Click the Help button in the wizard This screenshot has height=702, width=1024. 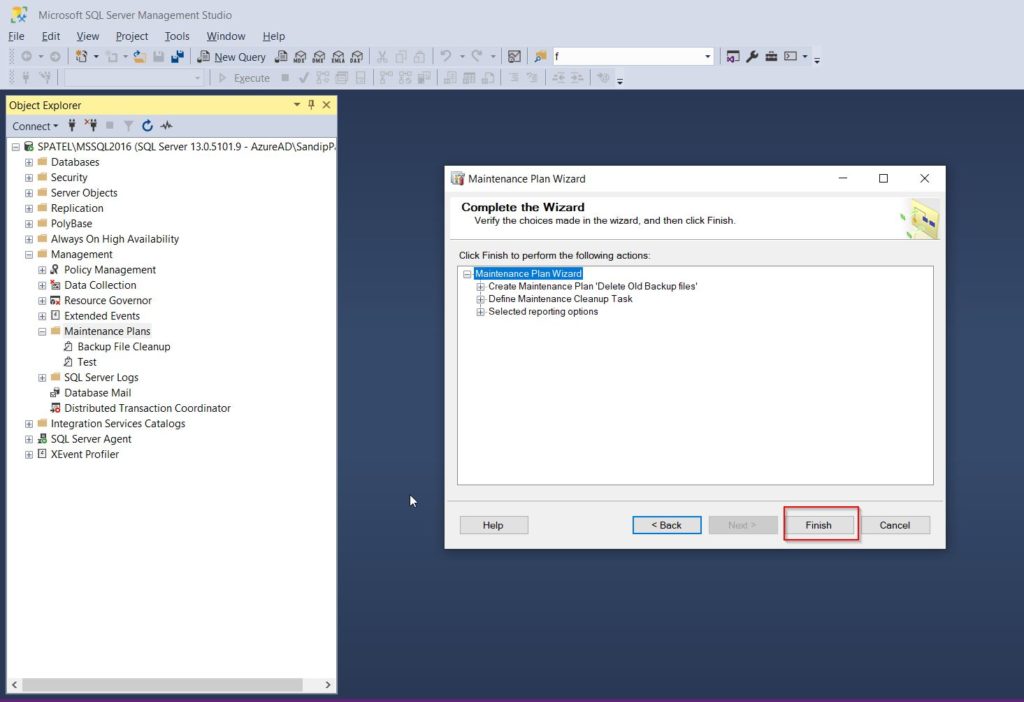click(x=494, y=525)
